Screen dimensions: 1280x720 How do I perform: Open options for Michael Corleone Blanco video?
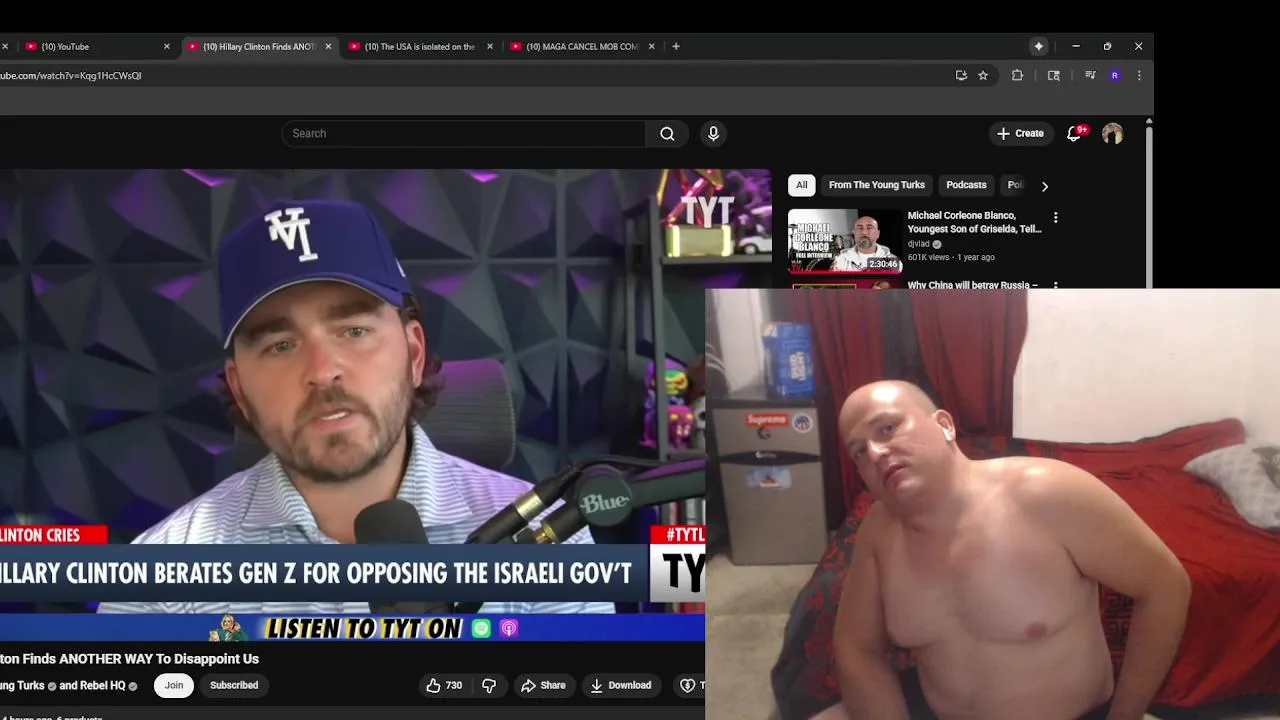click(x=1055, y=217)
